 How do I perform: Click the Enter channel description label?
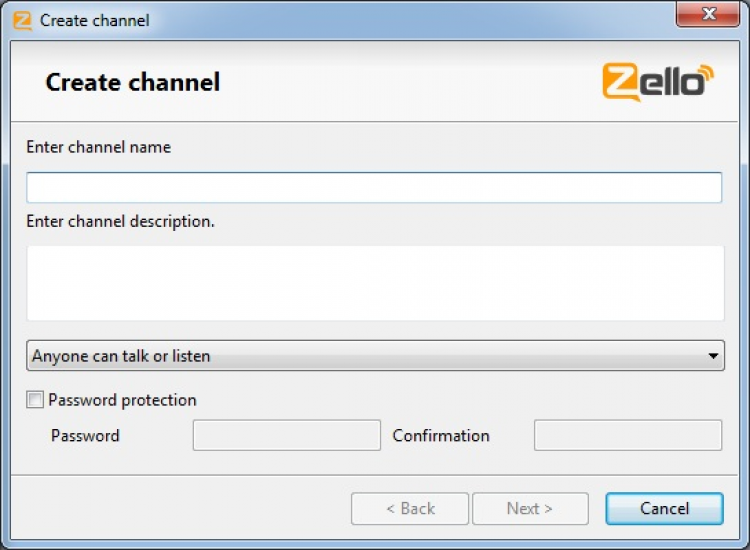coord(120,221)
